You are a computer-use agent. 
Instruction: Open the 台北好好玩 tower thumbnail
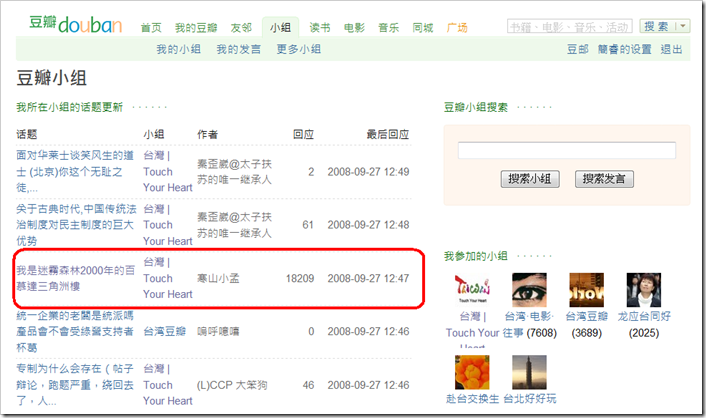[x=530, y=372]
